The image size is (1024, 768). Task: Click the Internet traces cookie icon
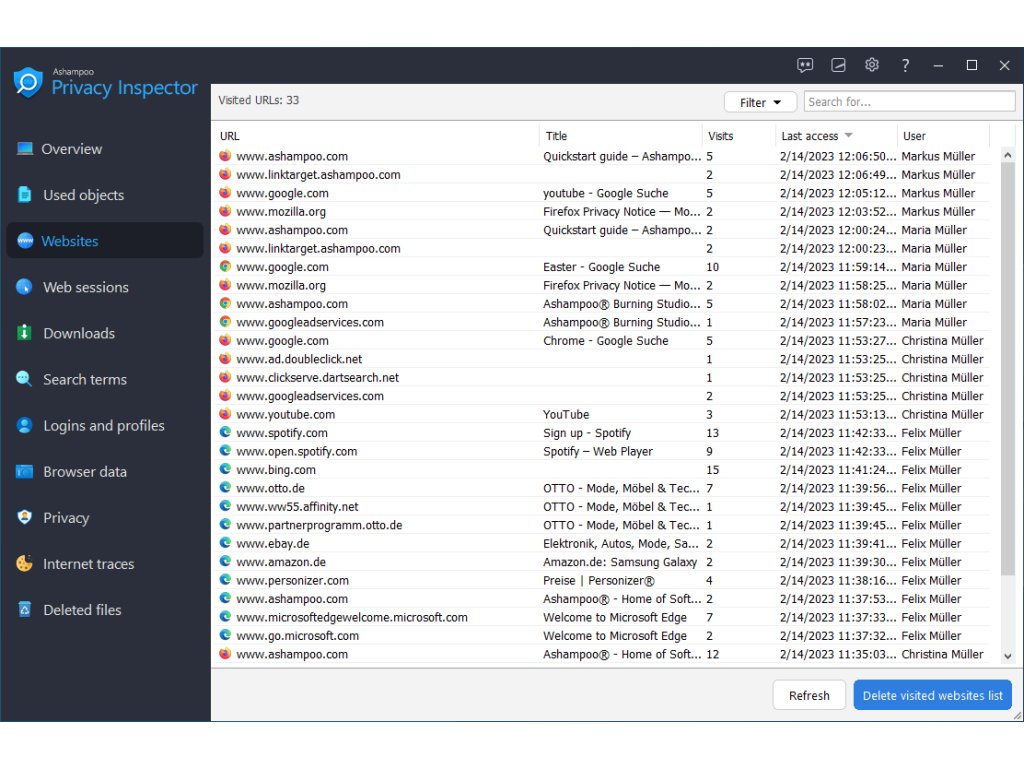[25, 564]
